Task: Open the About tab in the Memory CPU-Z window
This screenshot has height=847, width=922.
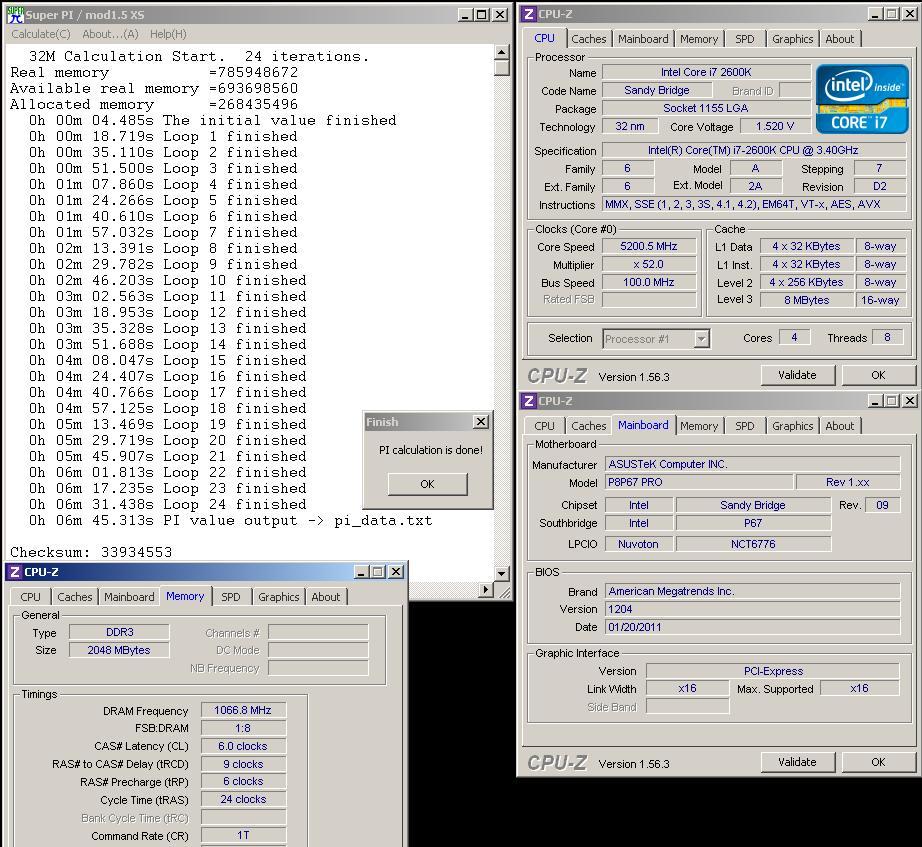Action: (x=326, y=597)
